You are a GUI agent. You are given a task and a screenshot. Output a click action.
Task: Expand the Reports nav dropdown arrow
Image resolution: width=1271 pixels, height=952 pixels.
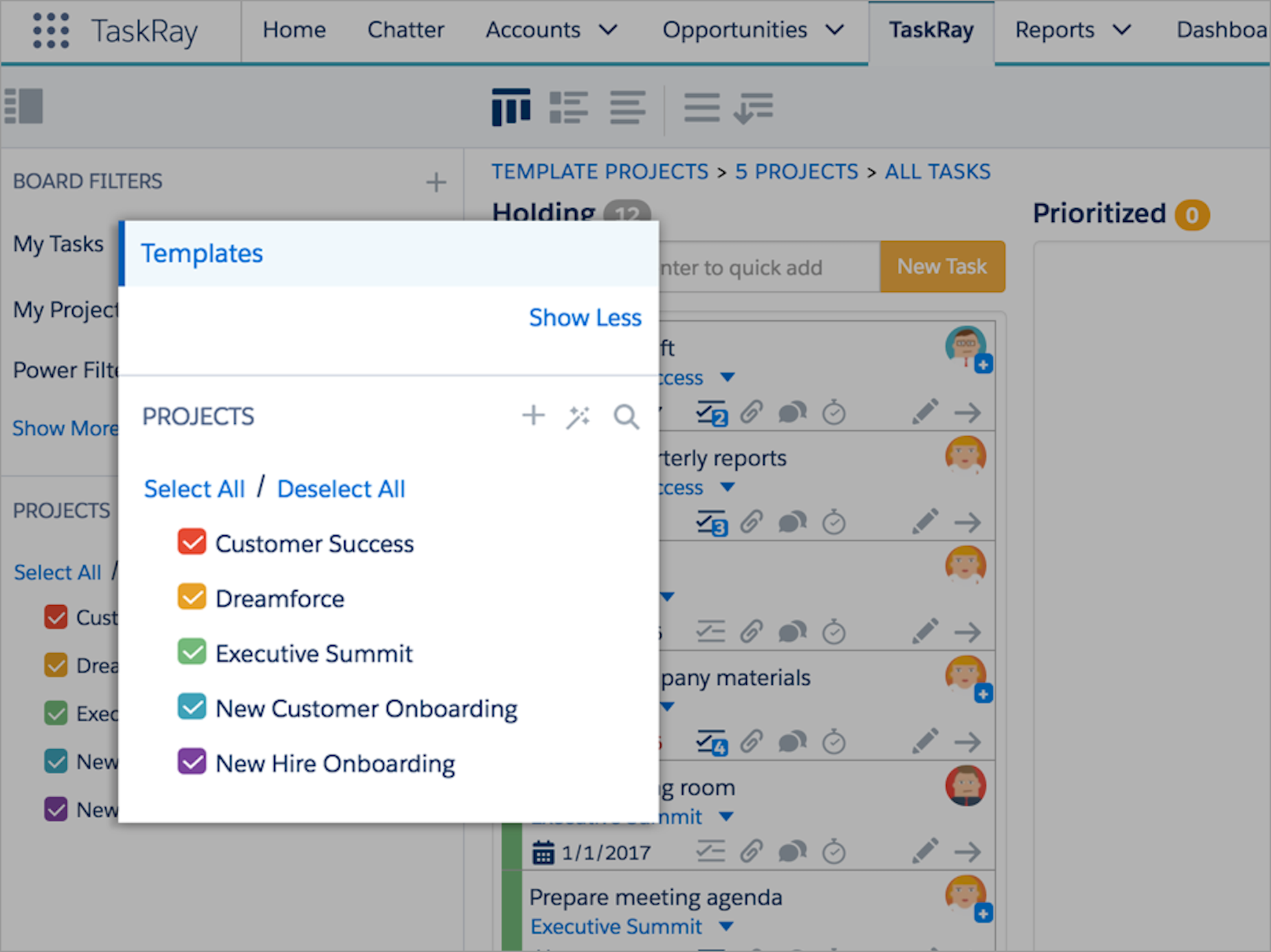(1122, 30)
